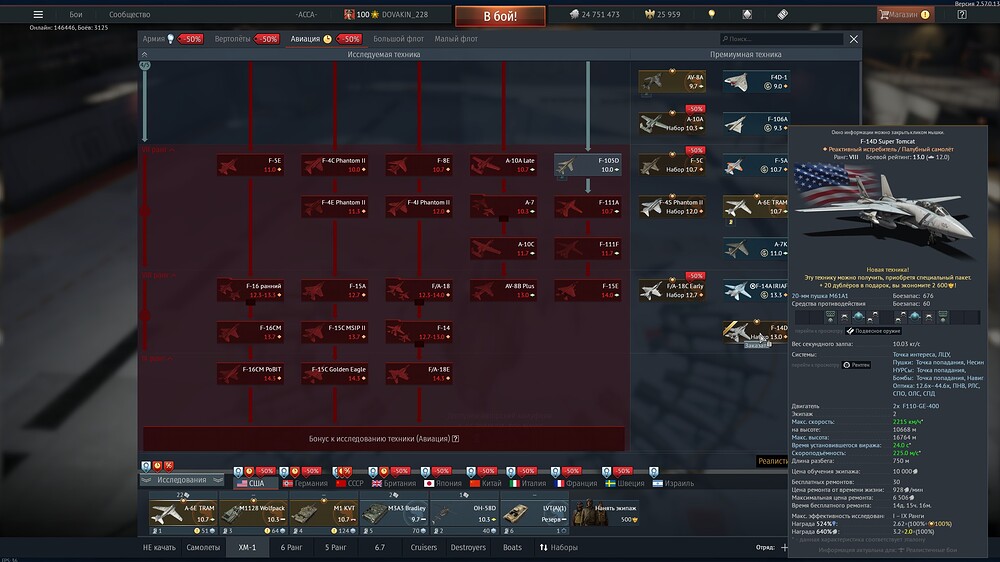1000x562 pixels.
Task: Click the Silver Lions balance 24 751 473
Action: click(x=595, y=14)
